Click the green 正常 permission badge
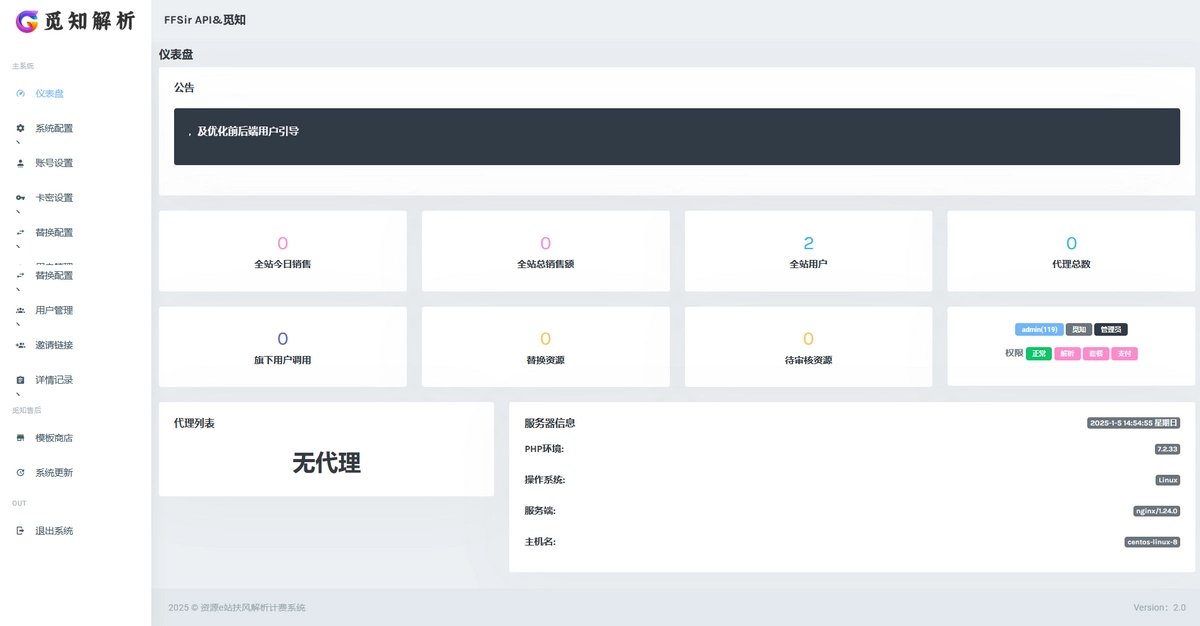 pos(1038,354)
